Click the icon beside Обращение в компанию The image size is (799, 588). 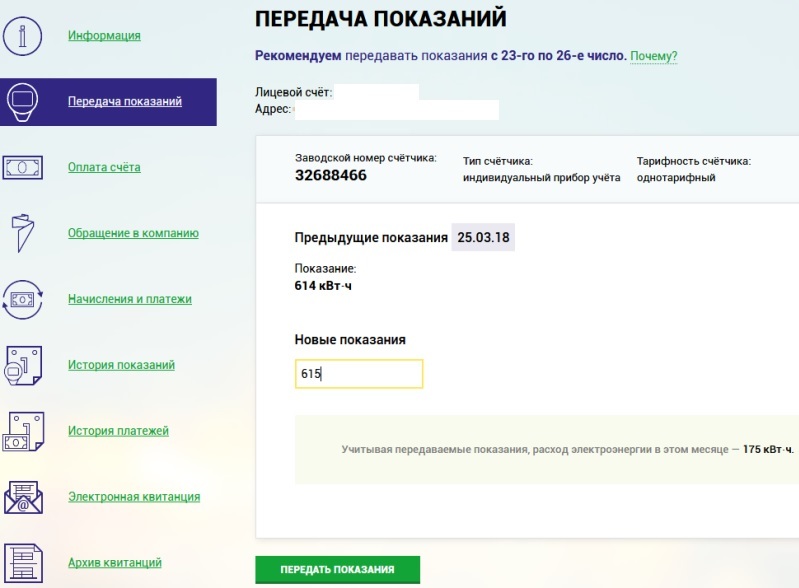point(24,233)
